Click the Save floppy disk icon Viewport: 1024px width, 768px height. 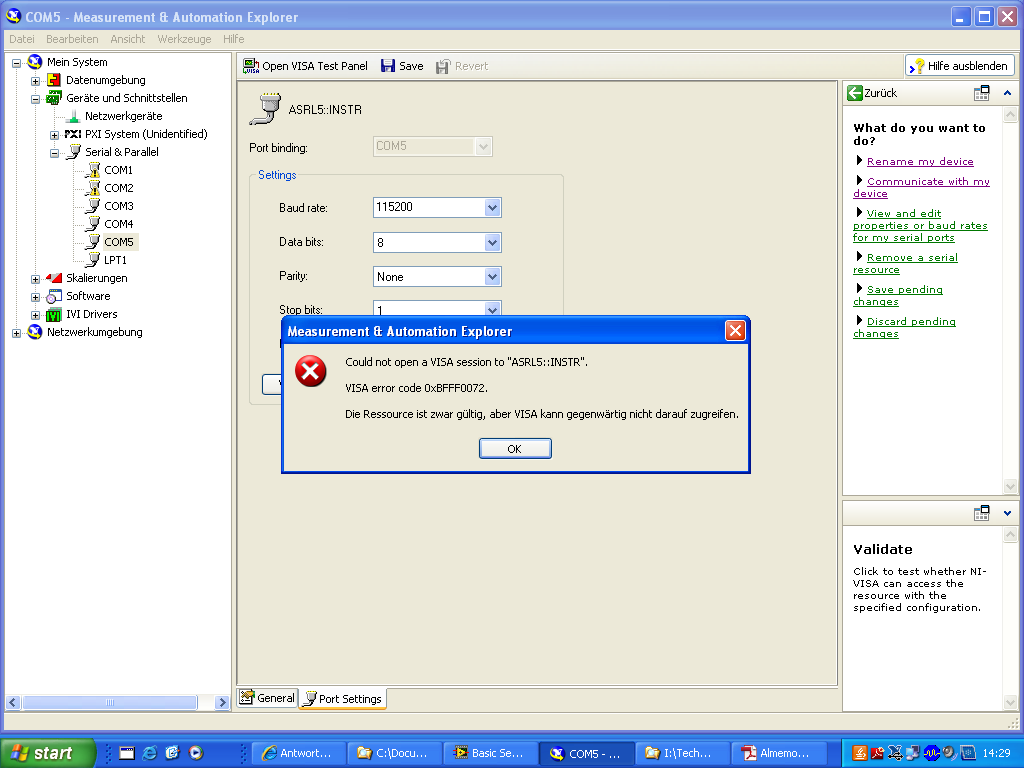point(388,66)
